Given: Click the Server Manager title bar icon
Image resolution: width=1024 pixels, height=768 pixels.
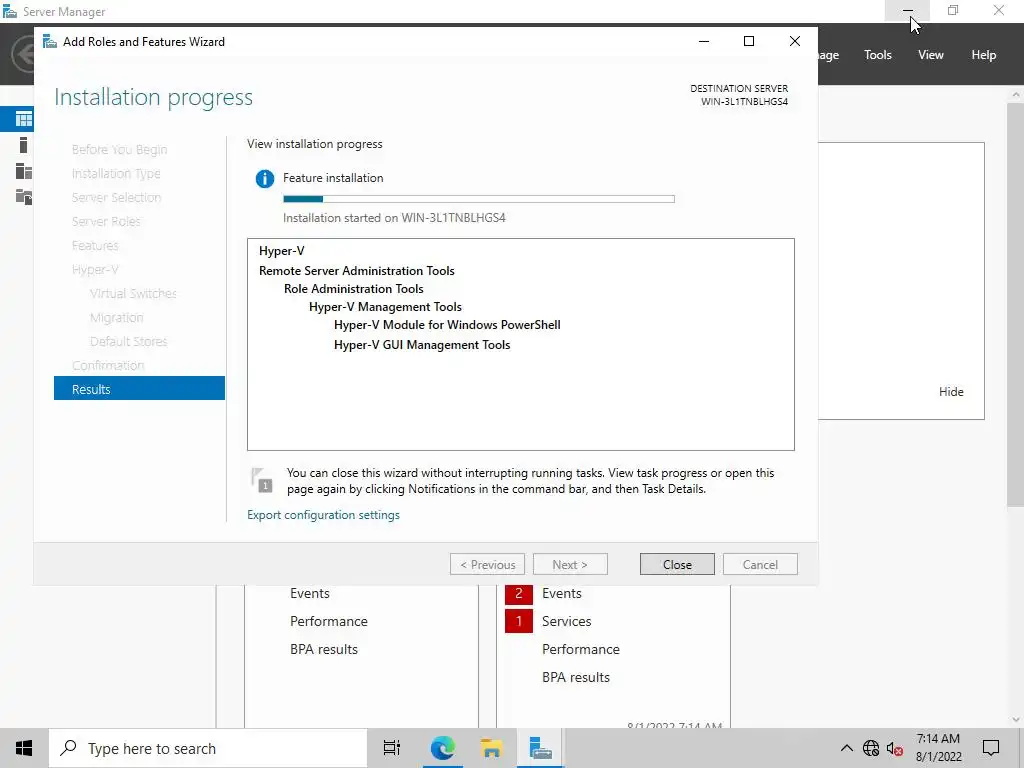Looking at the screenshot, I should [10, 12].
